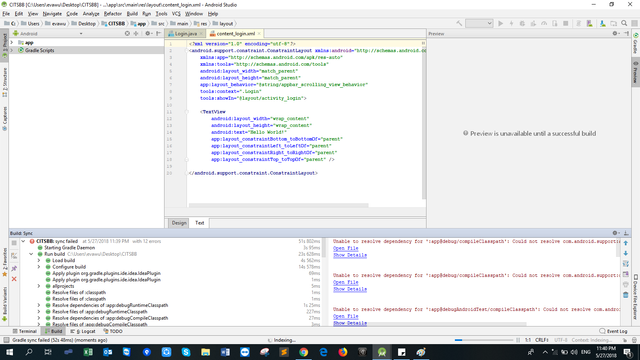Click the toggle view icon in Build panel
This screenshot has height=360, width=640.
tap(14, 256)
